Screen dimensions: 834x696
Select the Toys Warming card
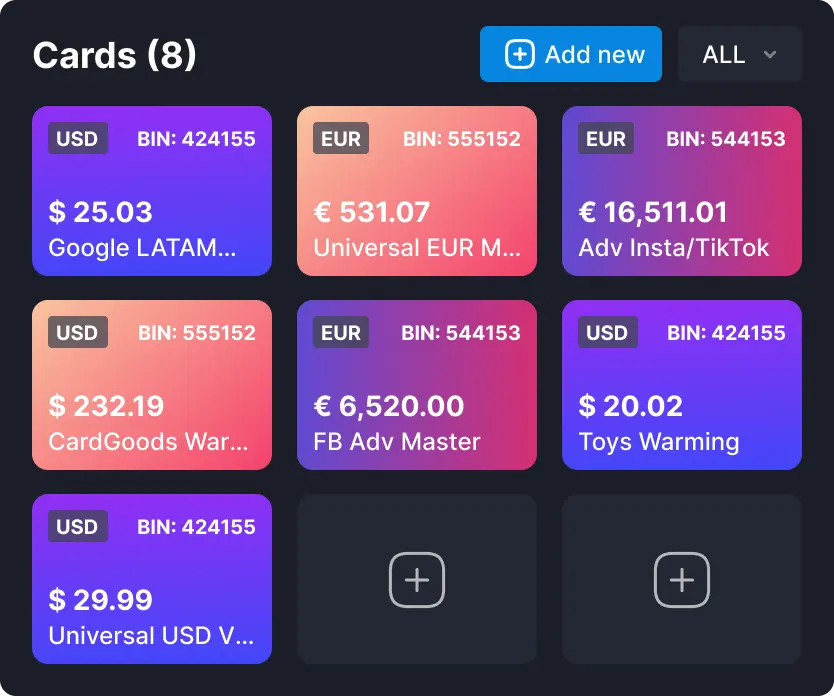682,385
